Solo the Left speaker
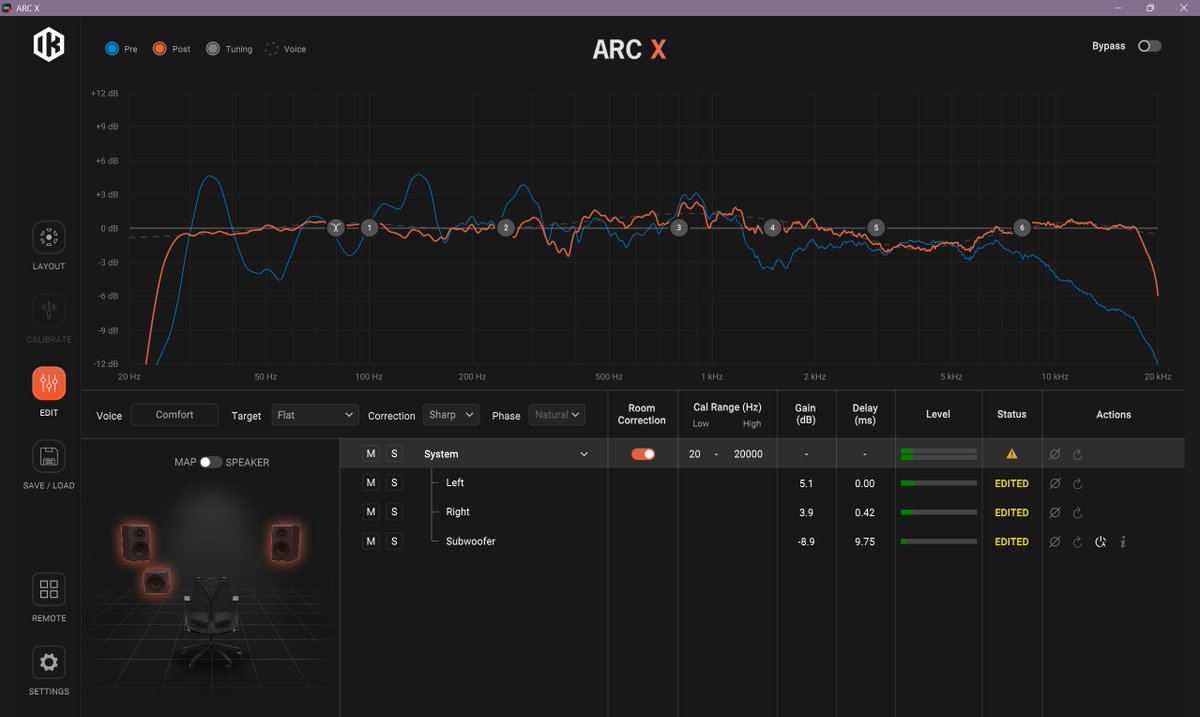This screenshot has height=717, width=1200. click(394, 483)
